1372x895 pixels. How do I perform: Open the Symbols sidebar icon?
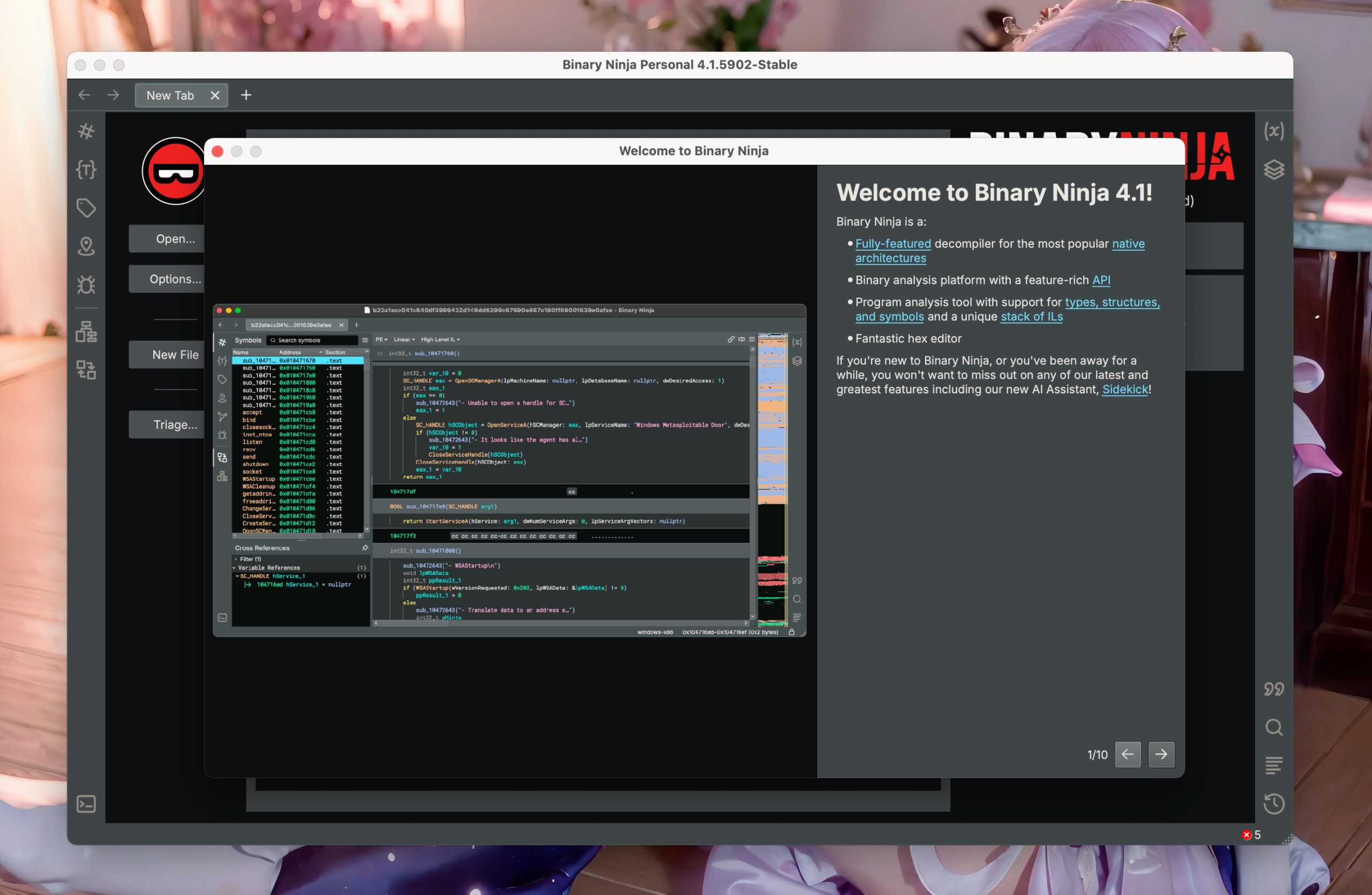86,131
